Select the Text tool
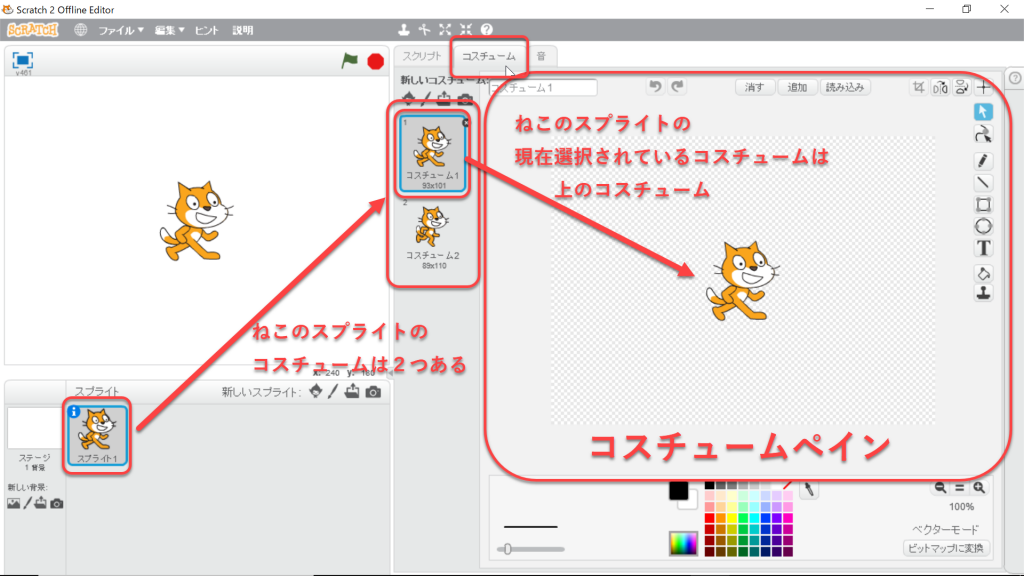Viewport: 1024px width, 576px height. [x=983, y=248]
